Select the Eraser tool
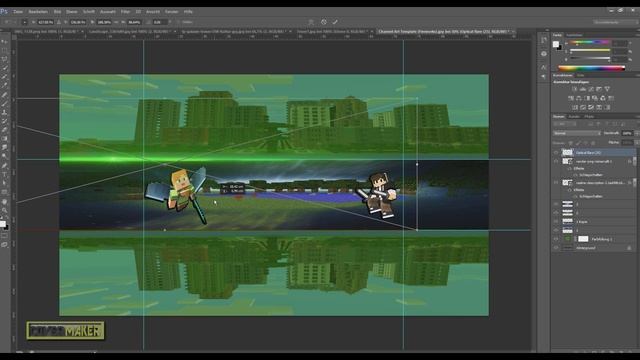This screenshot has height=360, width=640. (4, 130)
